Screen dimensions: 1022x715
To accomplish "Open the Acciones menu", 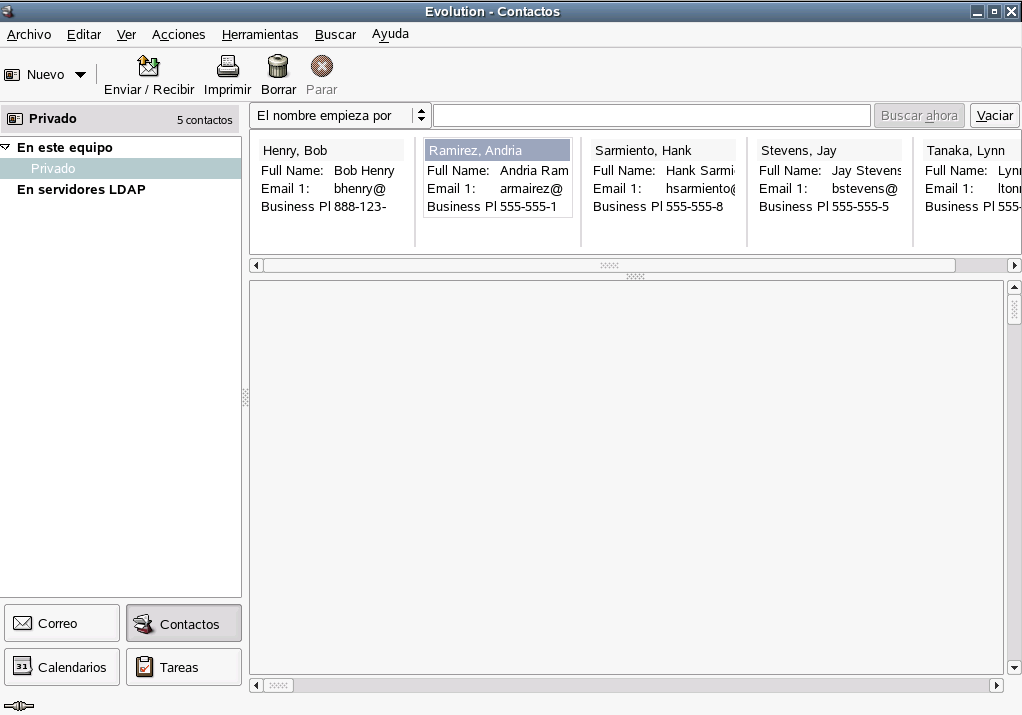I will pos(178,34).
